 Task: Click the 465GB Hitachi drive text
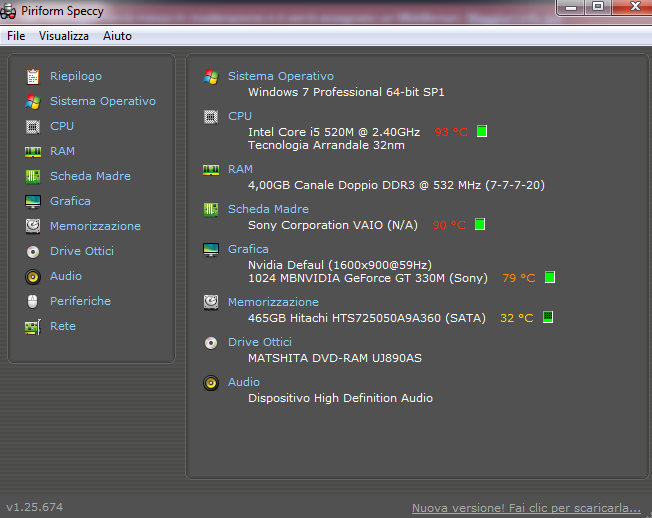point(367,318)
